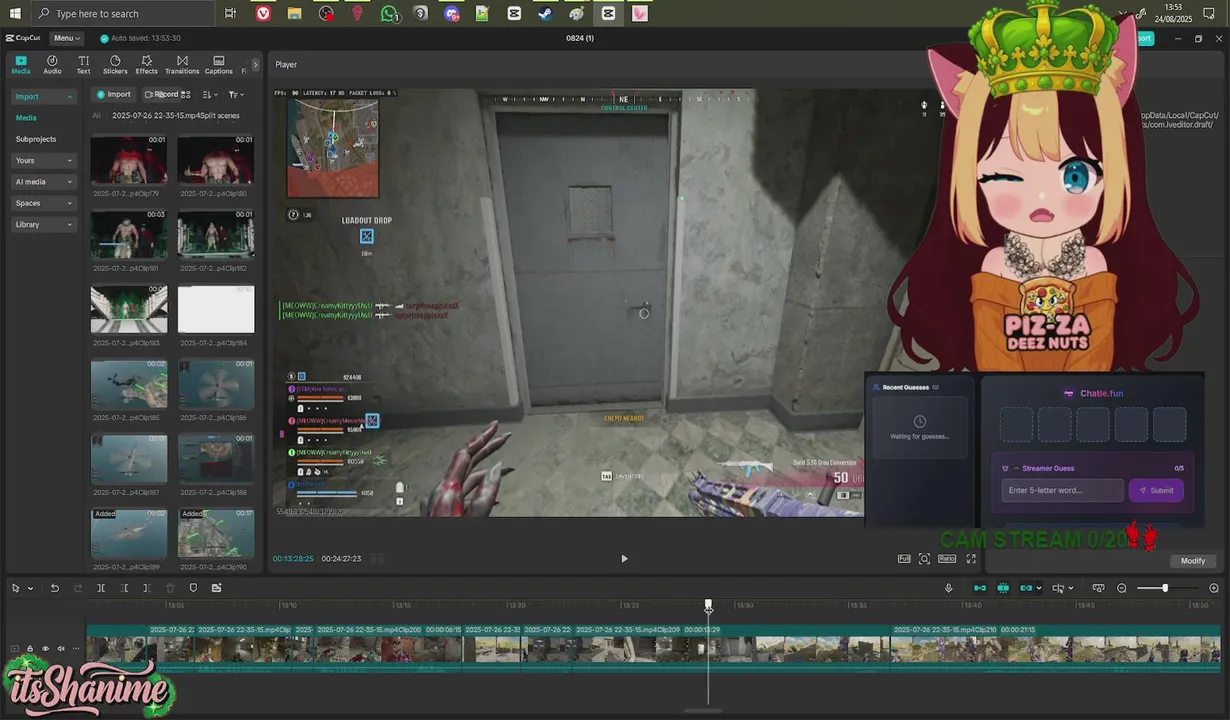Open the Media tab
1230x720 pixels.
(x=20, y=65)
